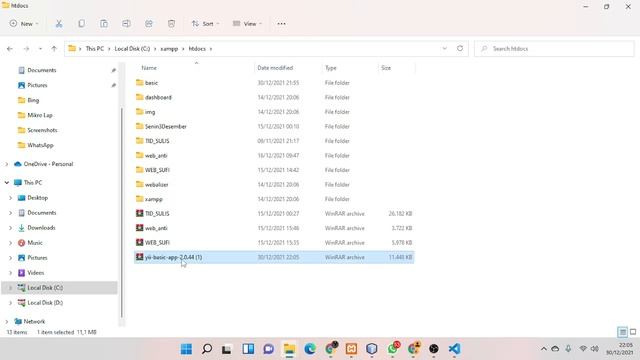Screen dimensions: 640x360
Task: Click the Paste icon in toolbar
Action: (104, 24)
